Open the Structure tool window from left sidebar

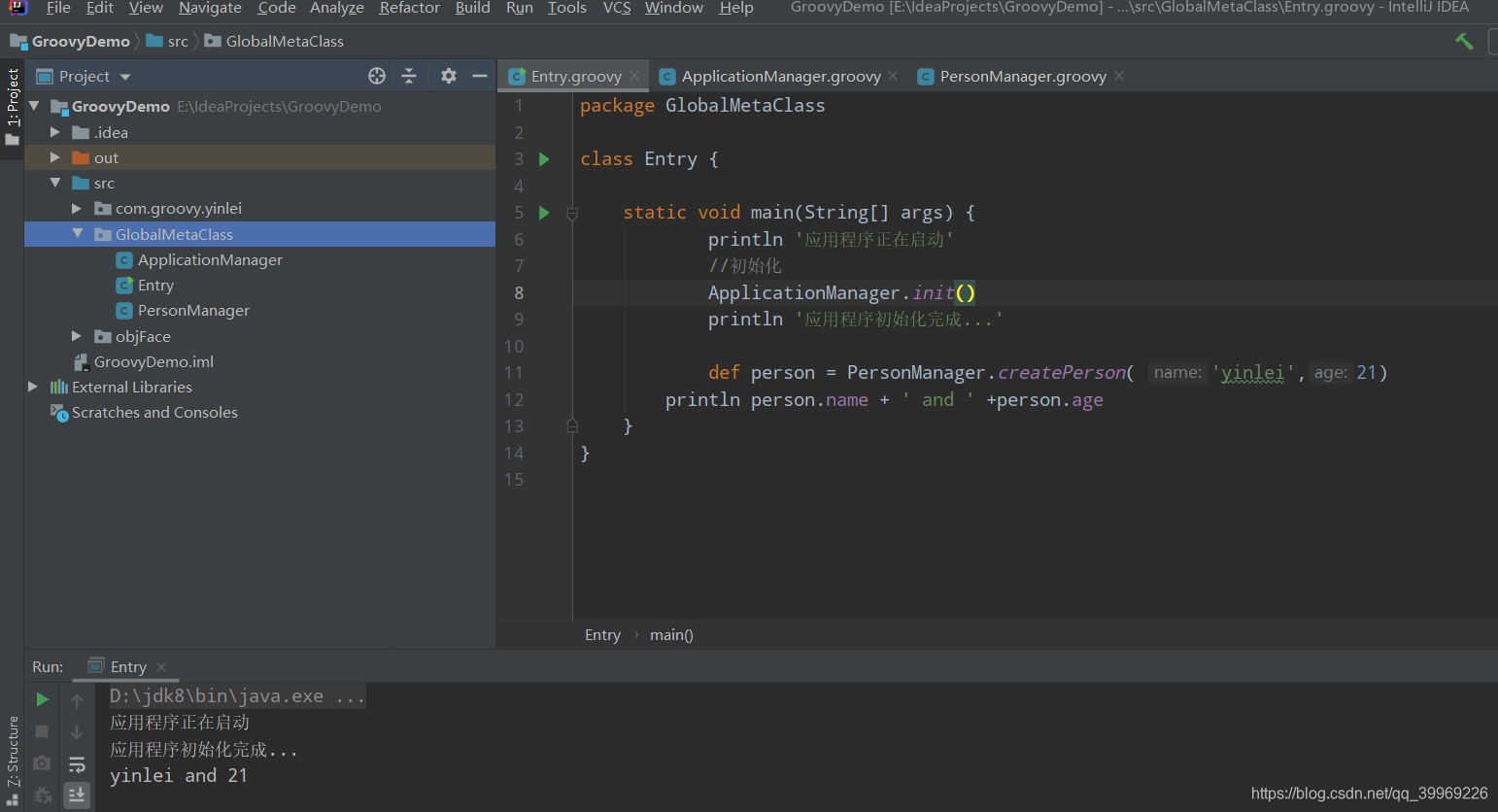coord(13,748)
